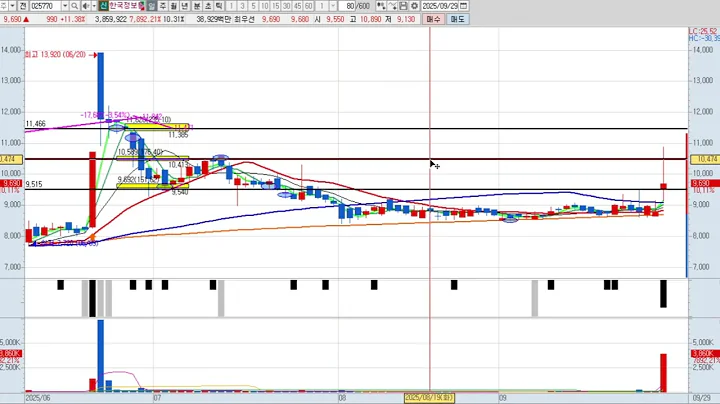Click the latest tall red volume bar
This screenshot has width=720, height=404.
(x=663, y=373)
